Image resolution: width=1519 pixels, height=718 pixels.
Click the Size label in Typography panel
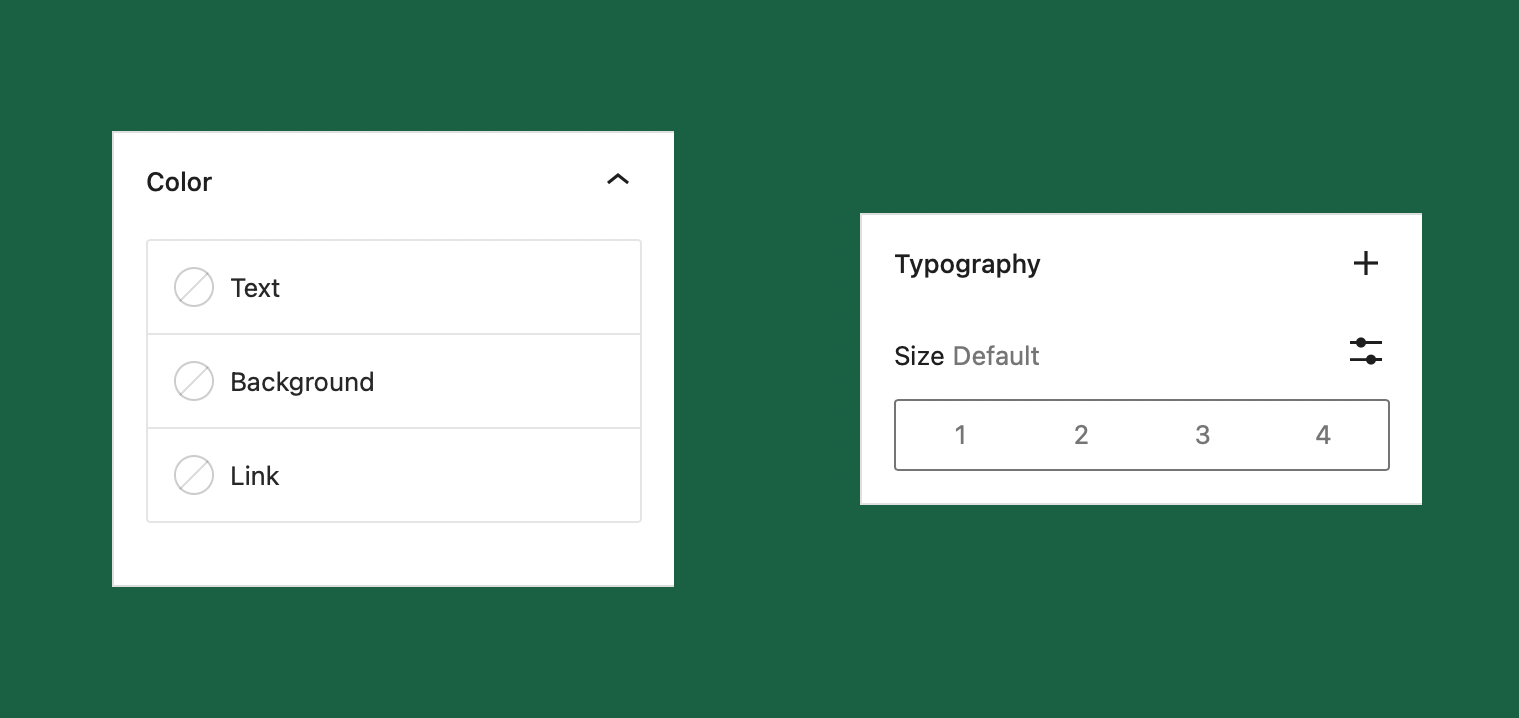pyautogui.click(x=919, y=356)
